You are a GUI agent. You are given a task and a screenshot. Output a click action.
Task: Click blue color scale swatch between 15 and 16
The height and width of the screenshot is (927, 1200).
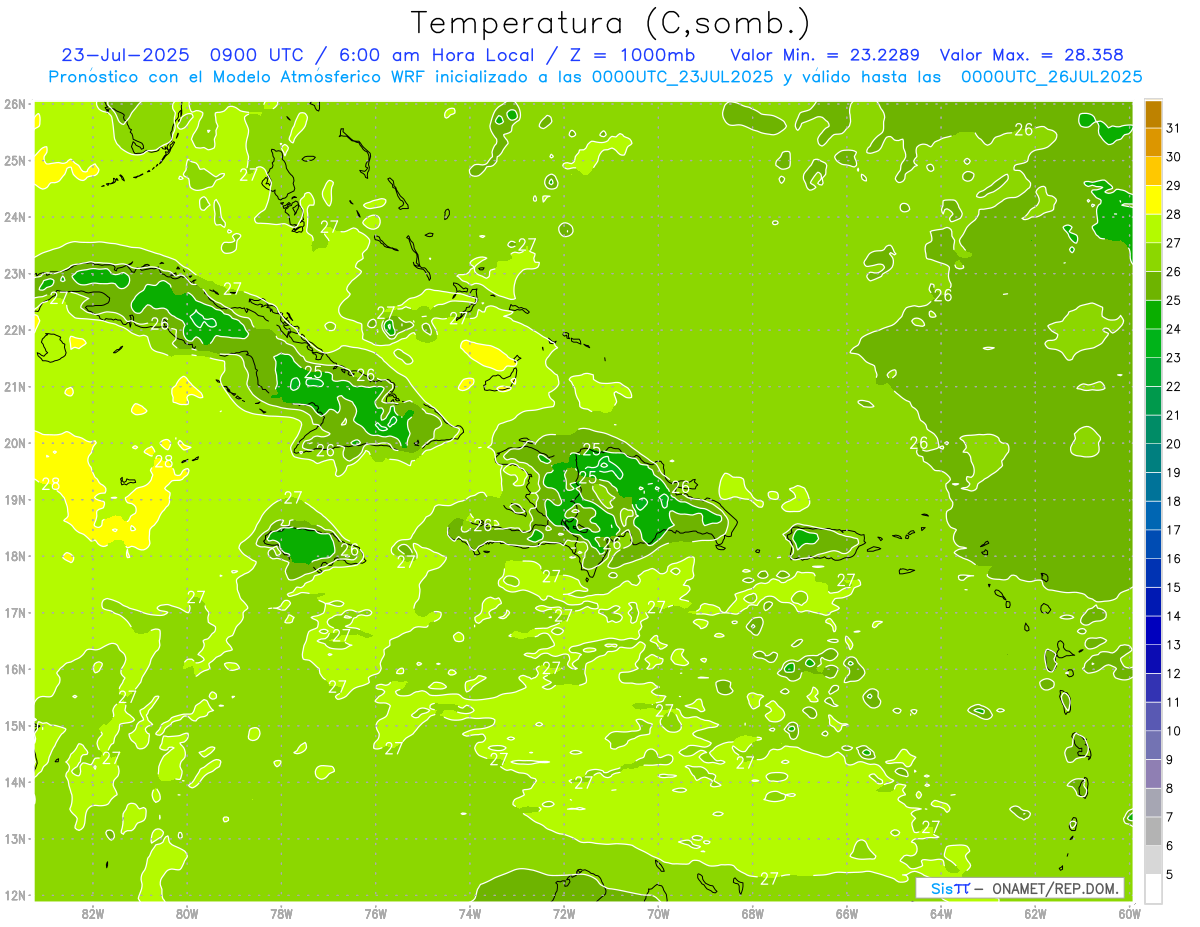tap(1153, 573)
